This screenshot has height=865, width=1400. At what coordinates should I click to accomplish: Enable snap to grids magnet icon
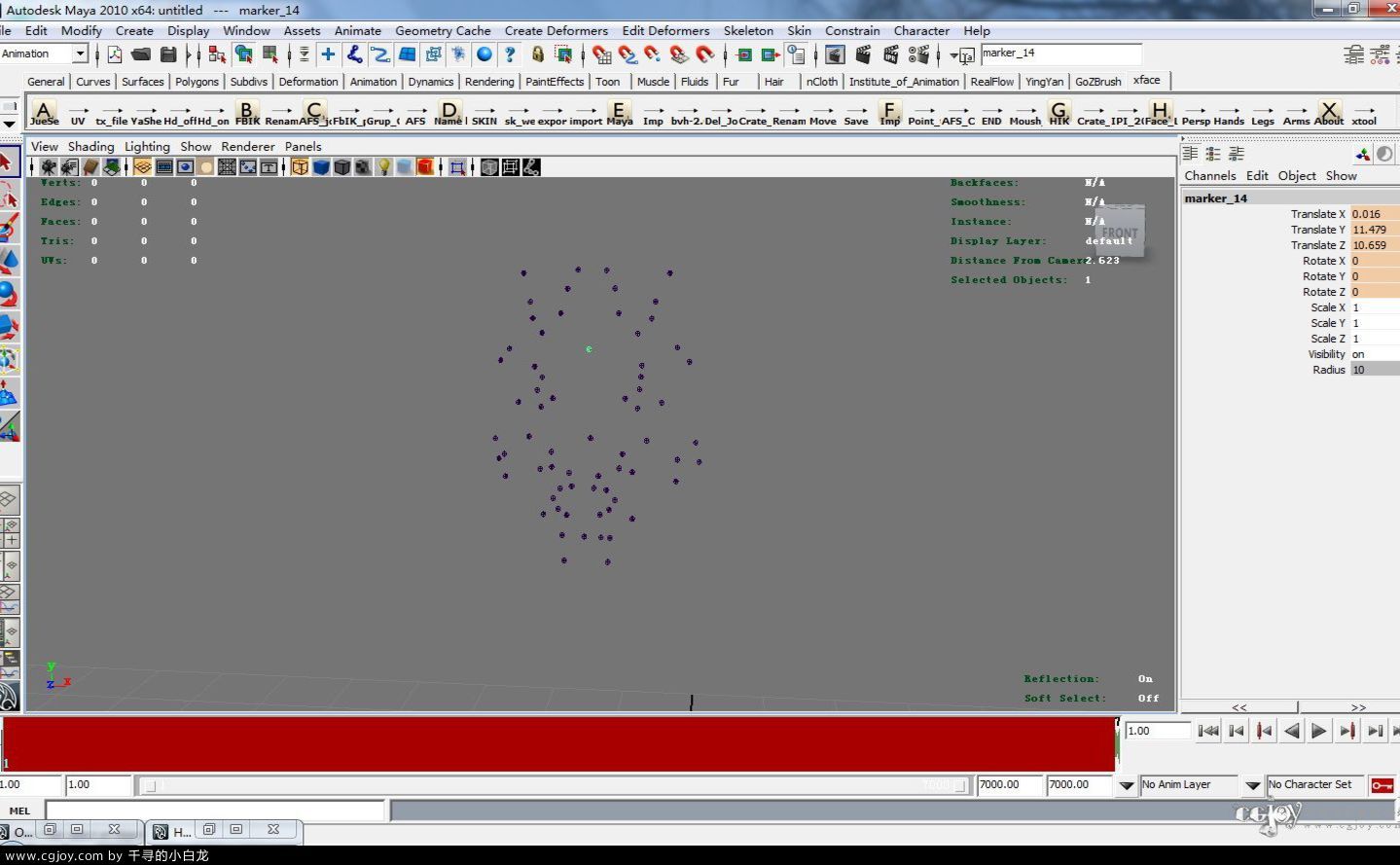pos(602,54)
